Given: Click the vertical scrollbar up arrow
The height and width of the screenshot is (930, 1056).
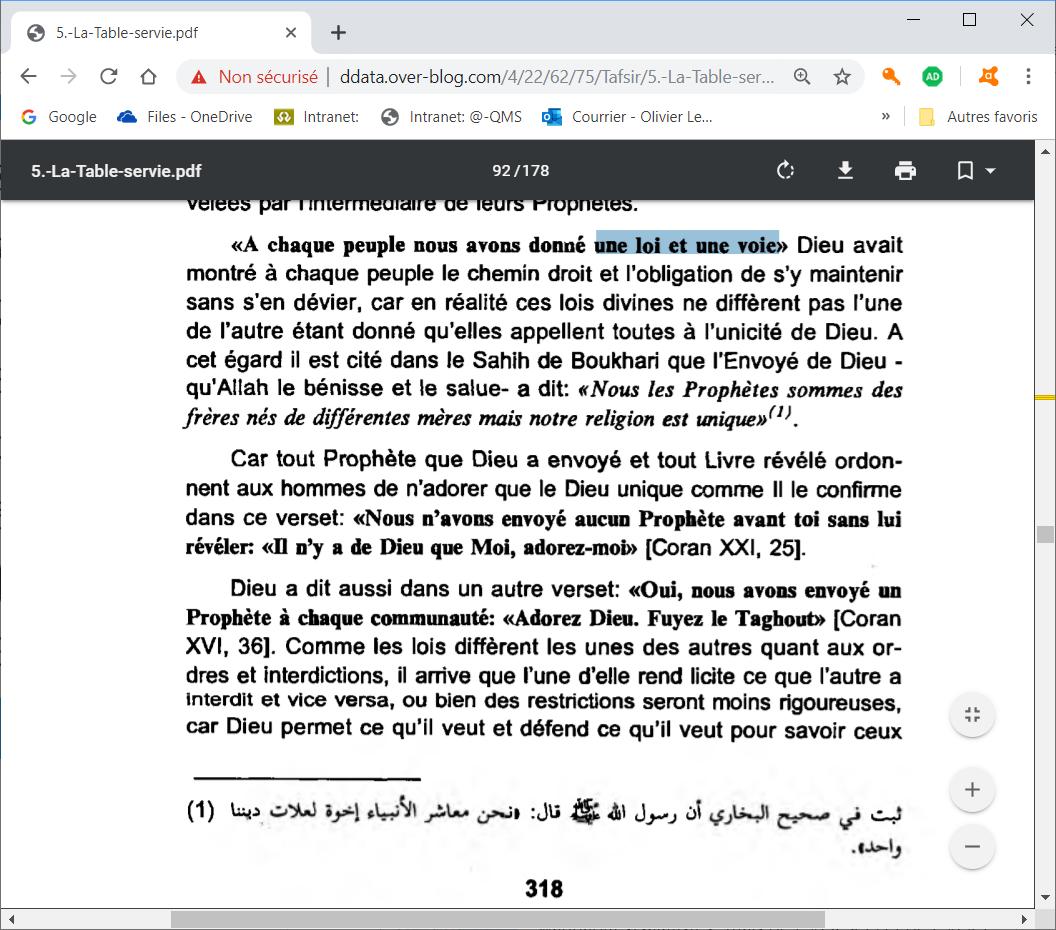Looking at the screenshot, I should (x=1045, y=152).
